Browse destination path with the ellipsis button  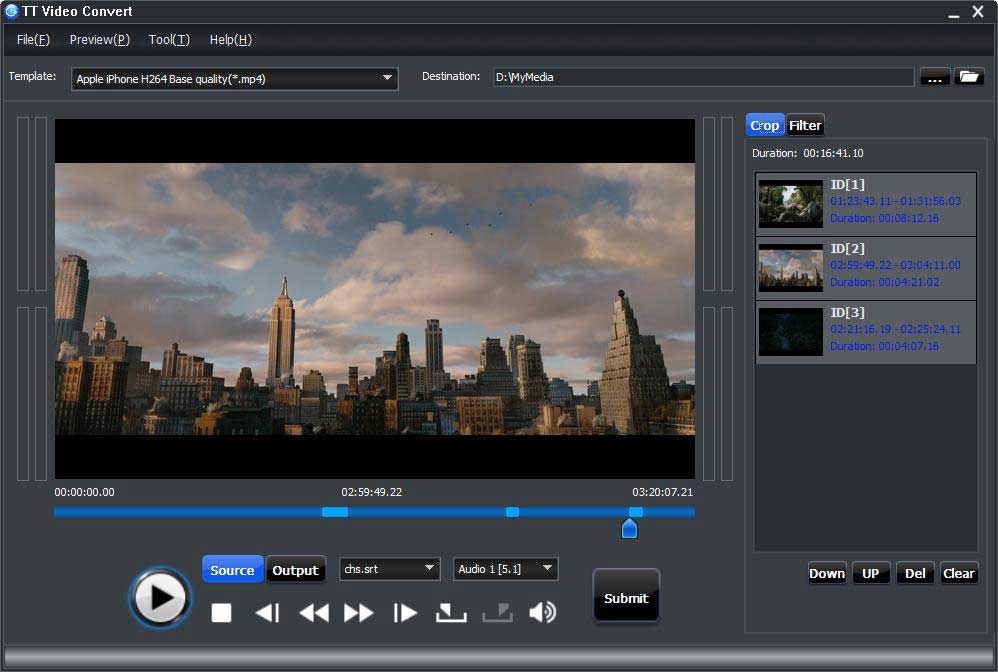934,77
